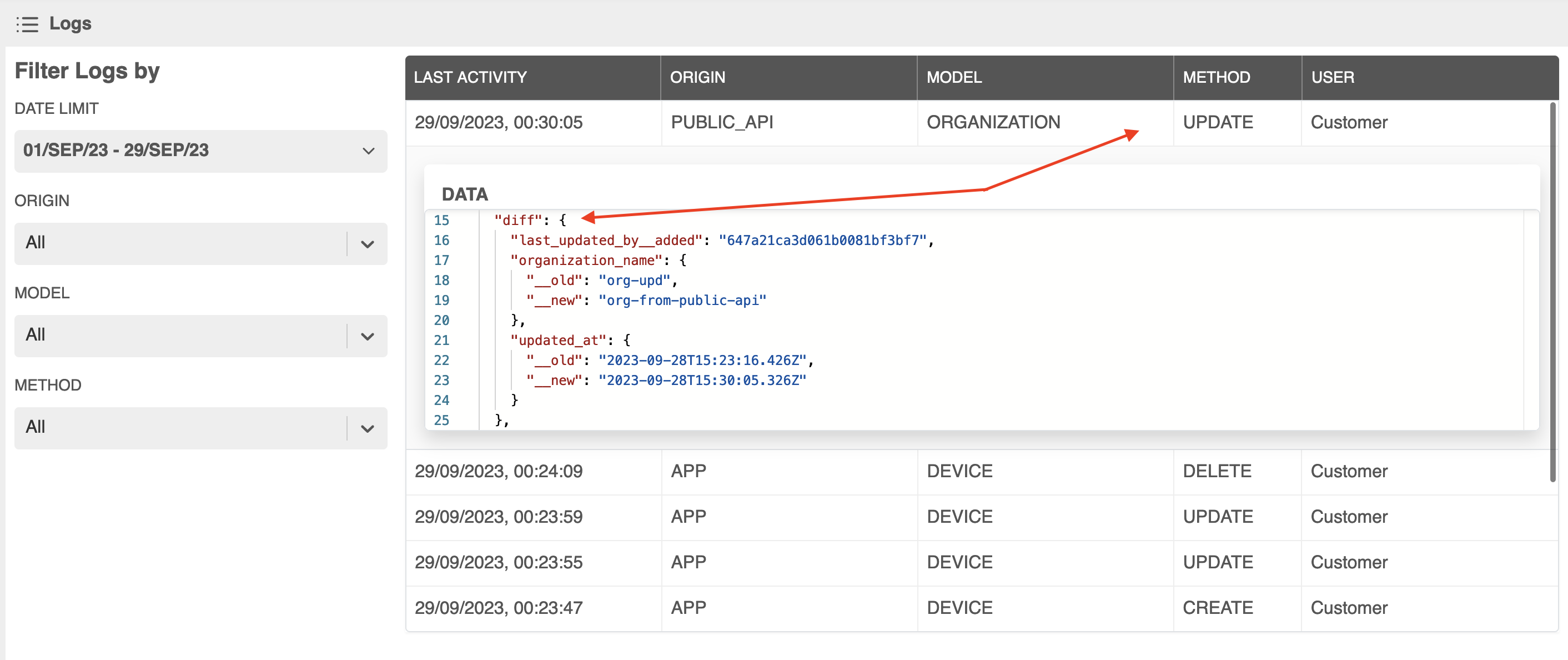Click the Logs list icon

(27, 24)
